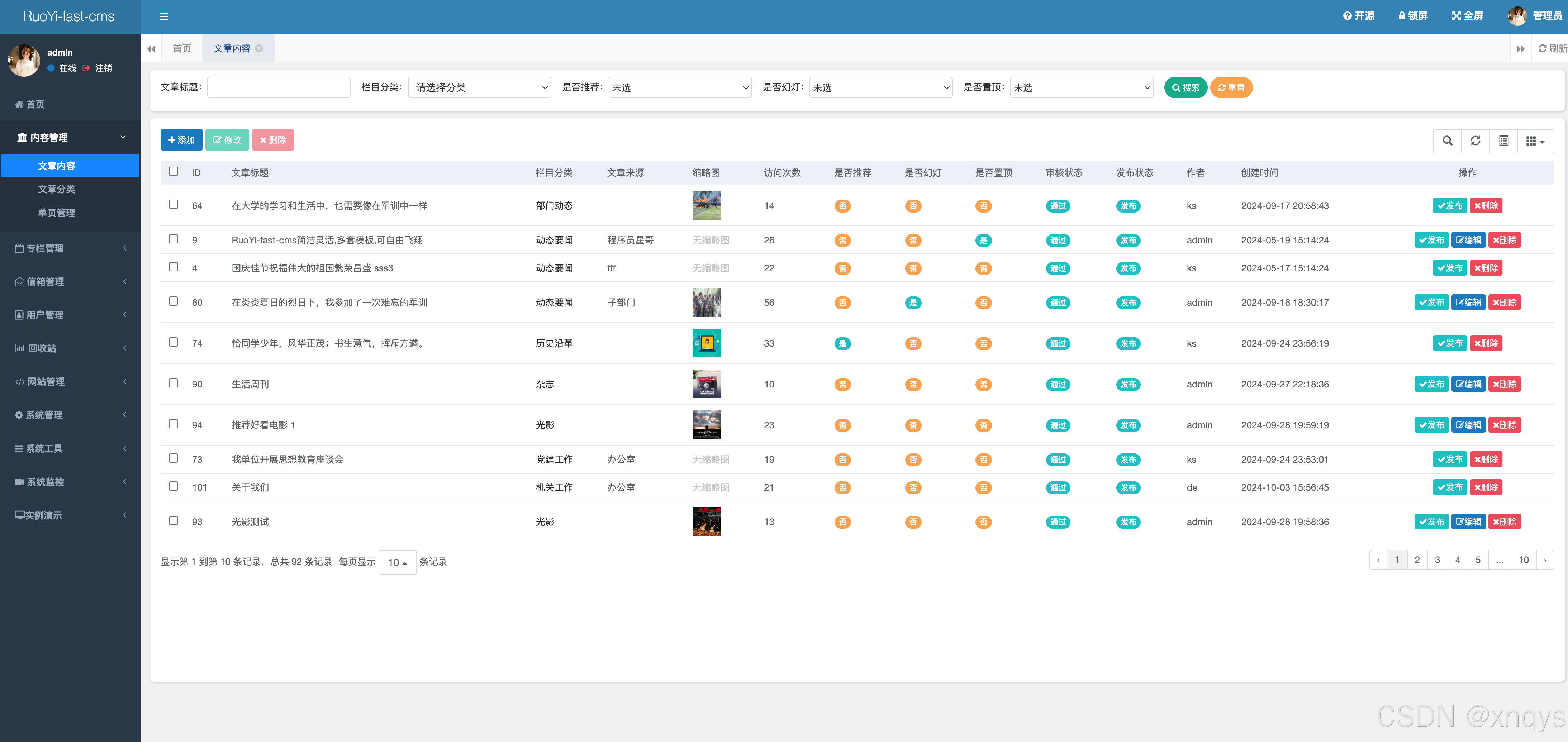
Task: Expand the 是否推荐 dropdown filter
Action: [680, 88]
